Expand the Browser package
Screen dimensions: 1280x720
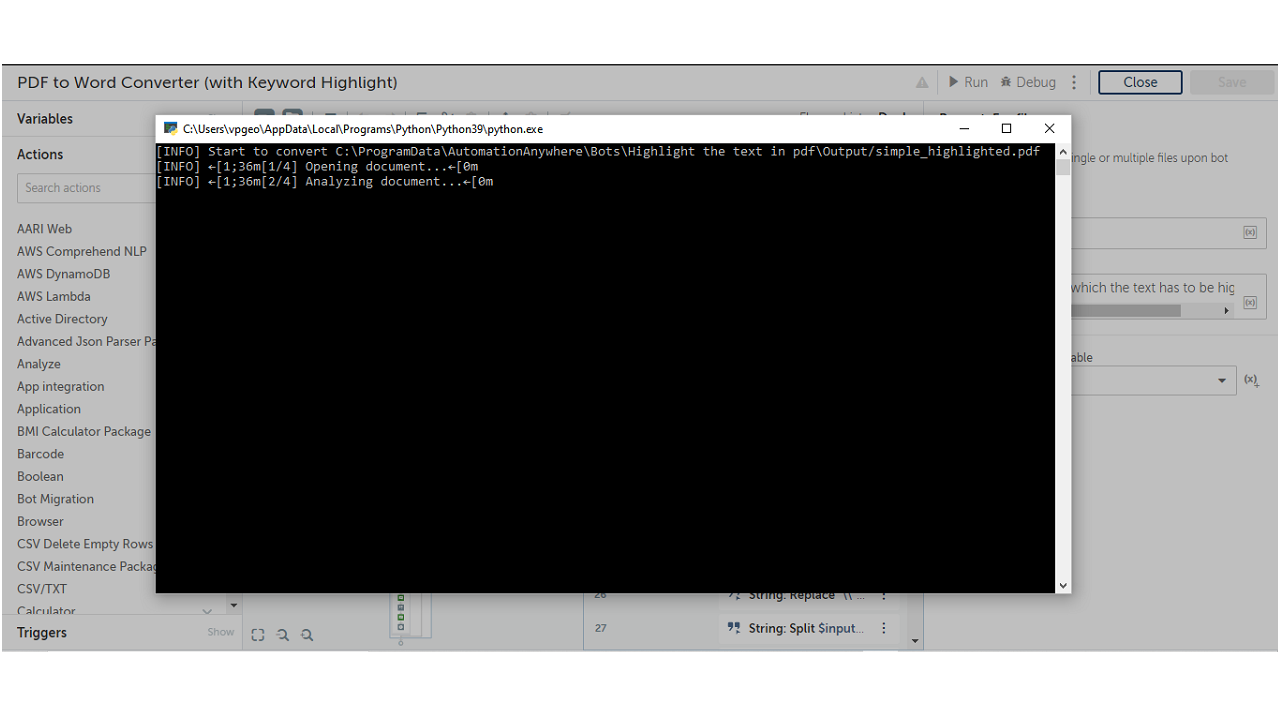point(40,521)
